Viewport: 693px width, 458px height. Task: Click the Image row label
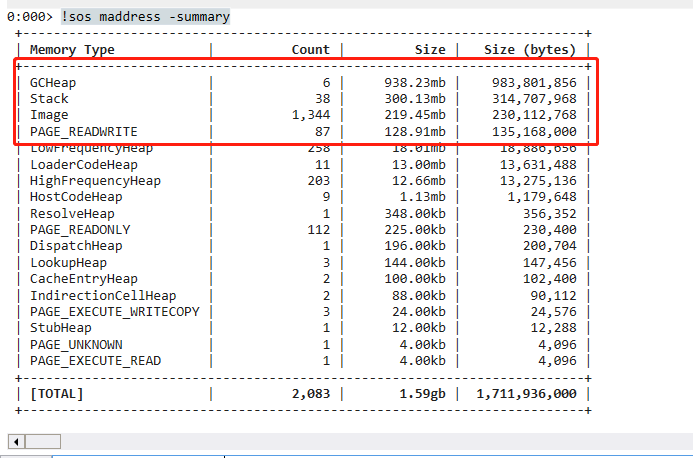pyautogui.click(x=50, y=115)
